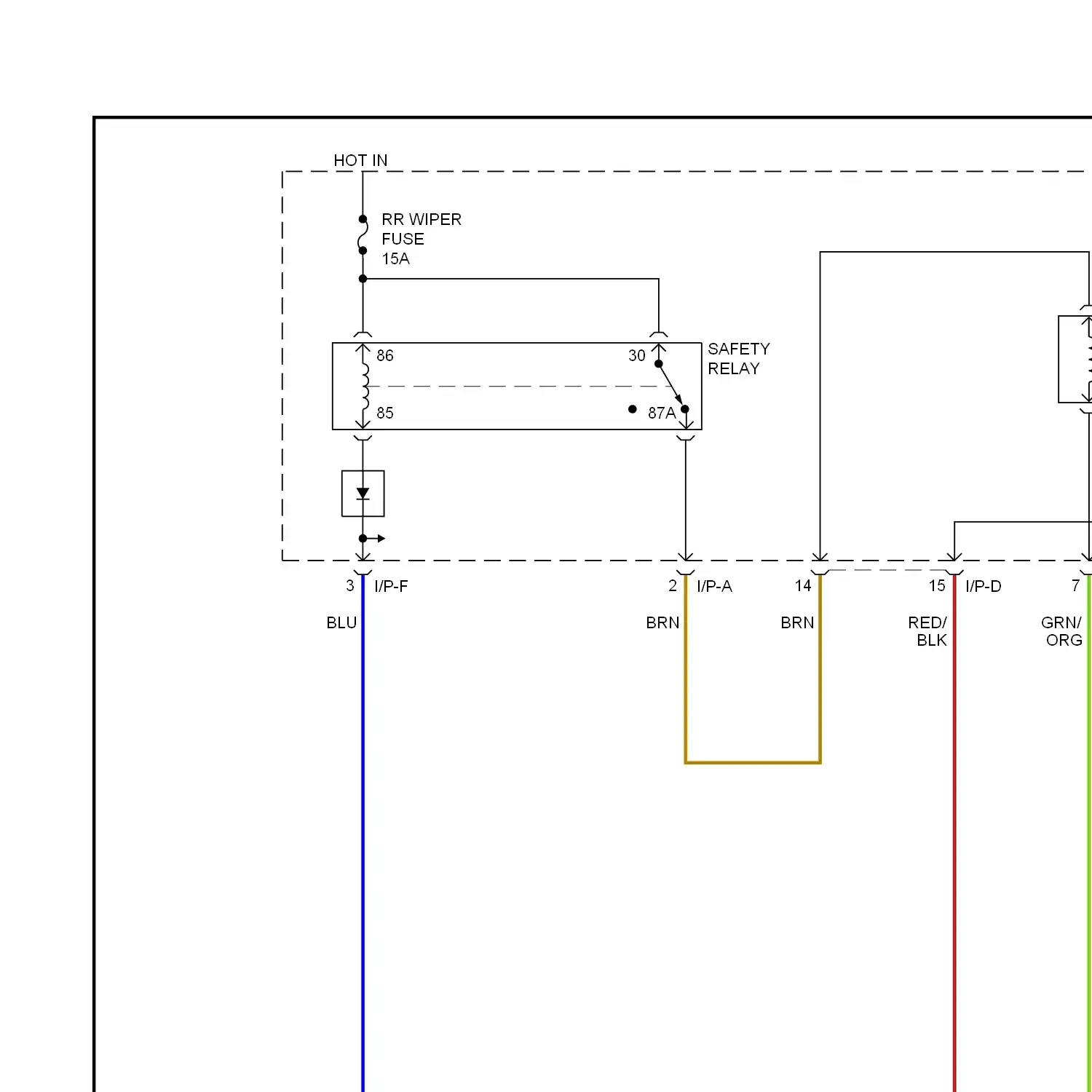1092x1092 pixels.
Task: Click the relay switch contact arm
Action: [671, 386]
